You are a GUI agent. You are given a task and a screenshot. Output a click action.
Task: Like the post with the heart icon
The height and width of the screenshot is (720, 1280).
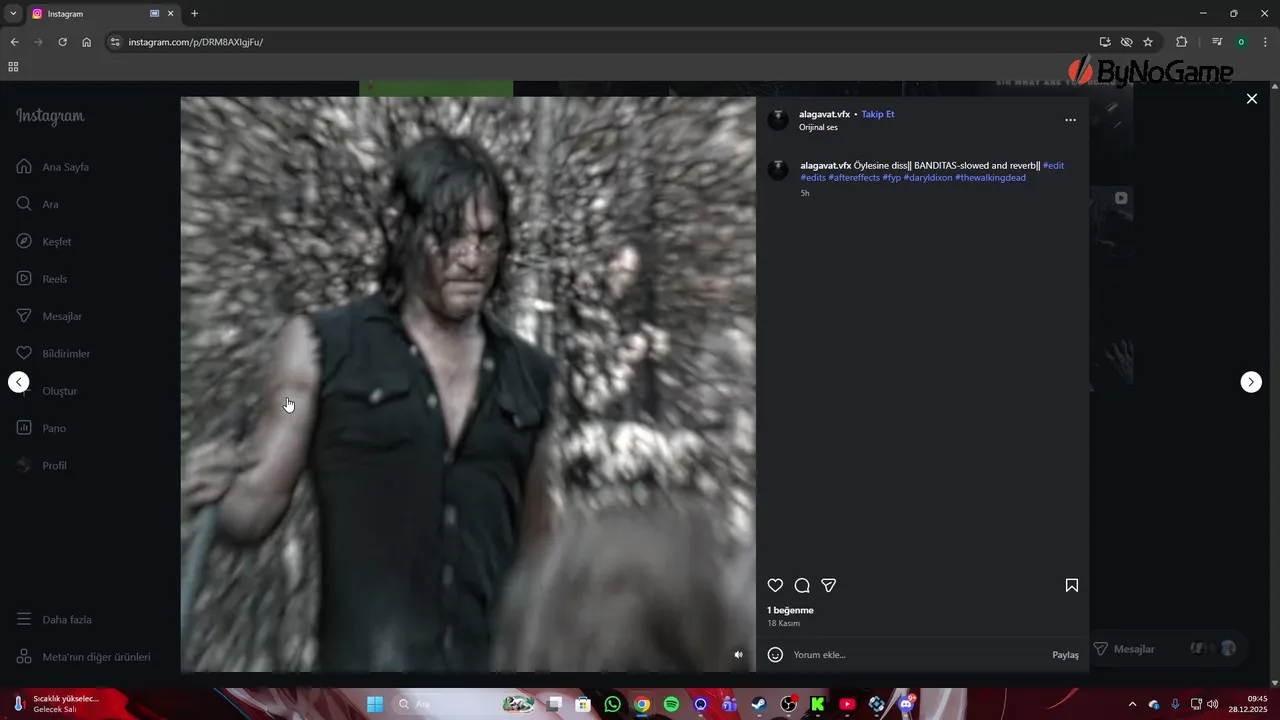[x=775, y=586]
